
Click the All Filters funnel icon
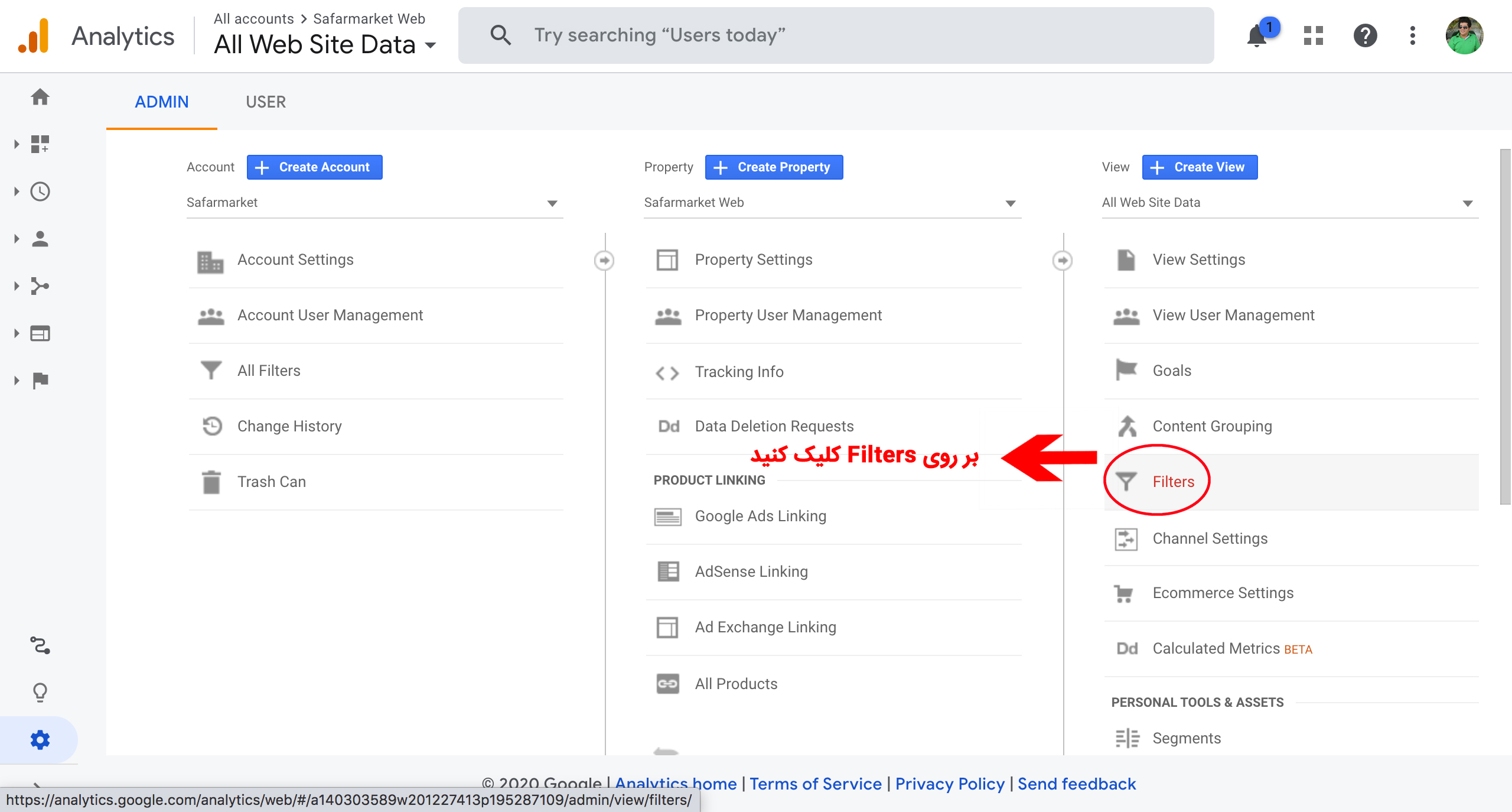point(211,371)
